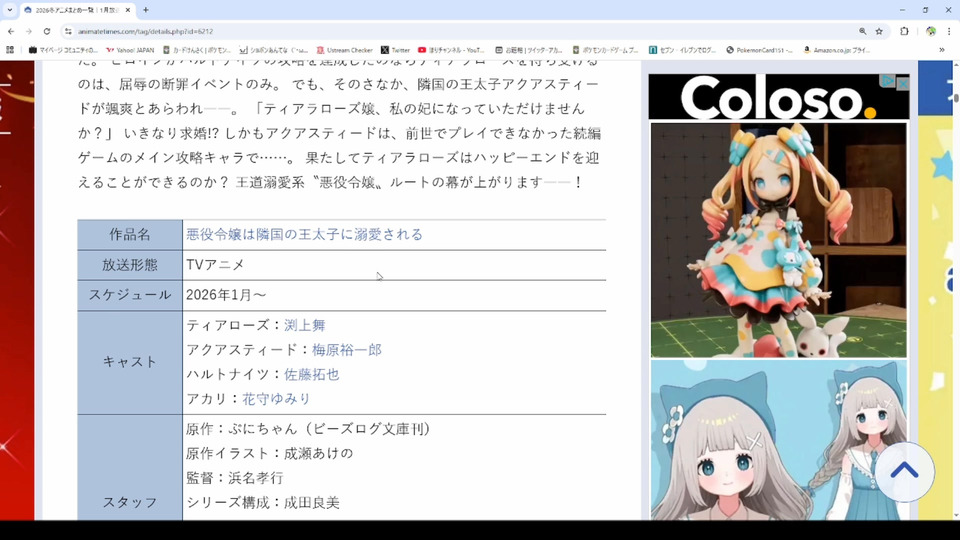Image resolution: width=960 pixels, height=540 pixels.
Task: Open the YouTube channel bookmark
Action: coord(451,50)
